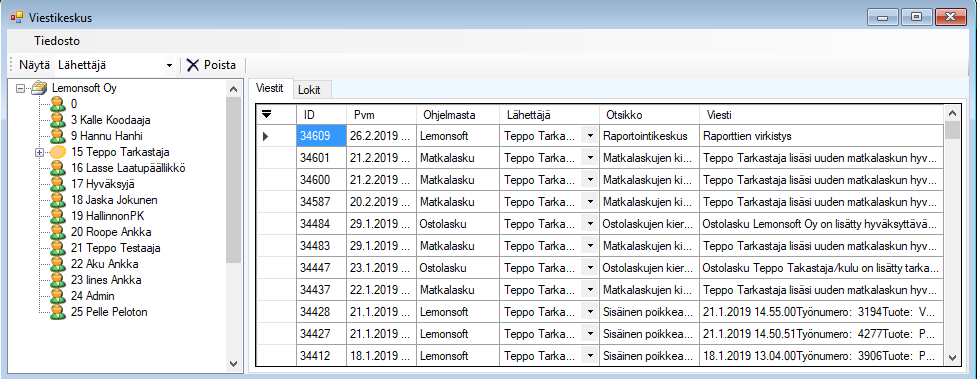This screenshot has width=977, height=379.
Task: Click the message grid scroll-down arrow
Action: click(952, 358)
